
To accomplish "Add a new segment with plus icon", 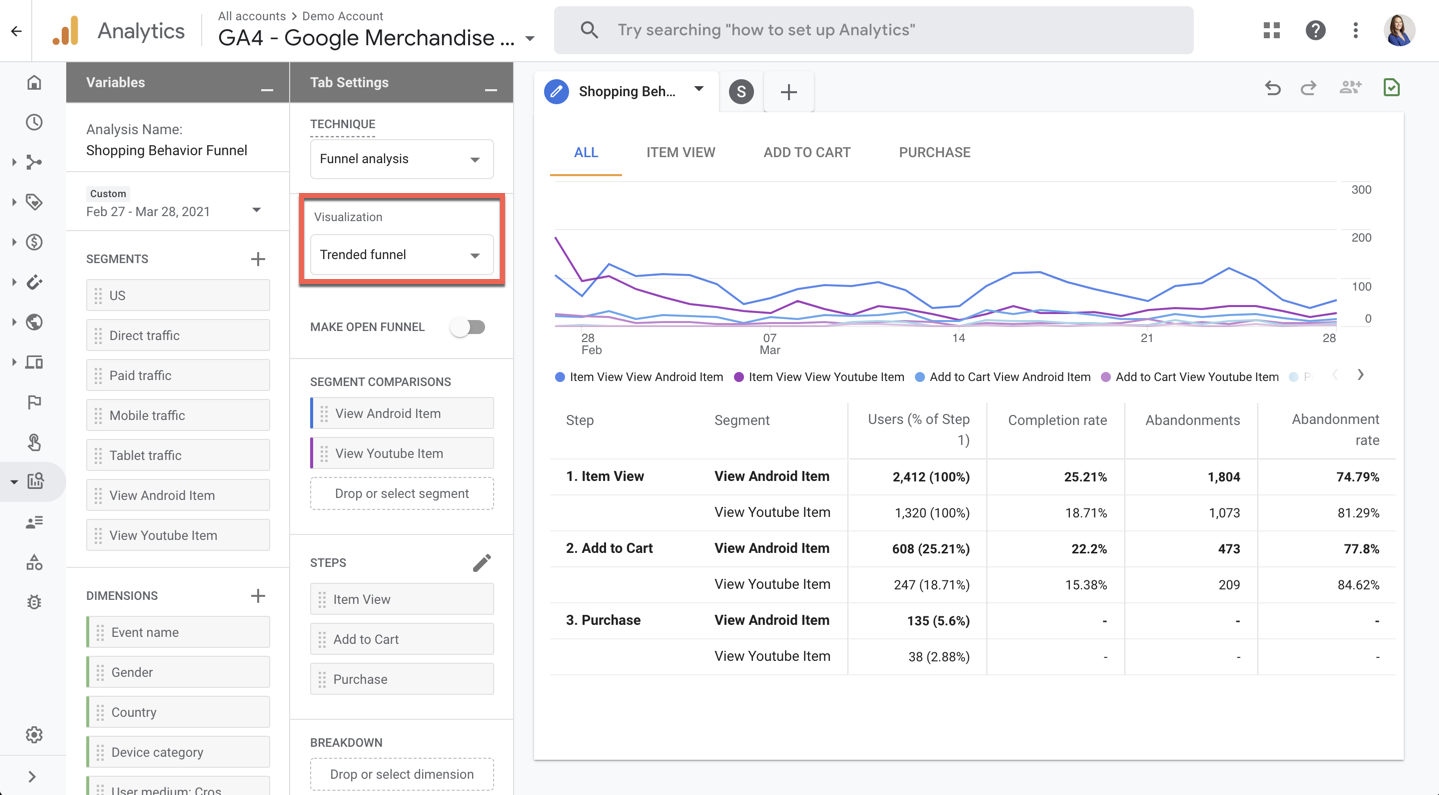I will coord(258,259).
